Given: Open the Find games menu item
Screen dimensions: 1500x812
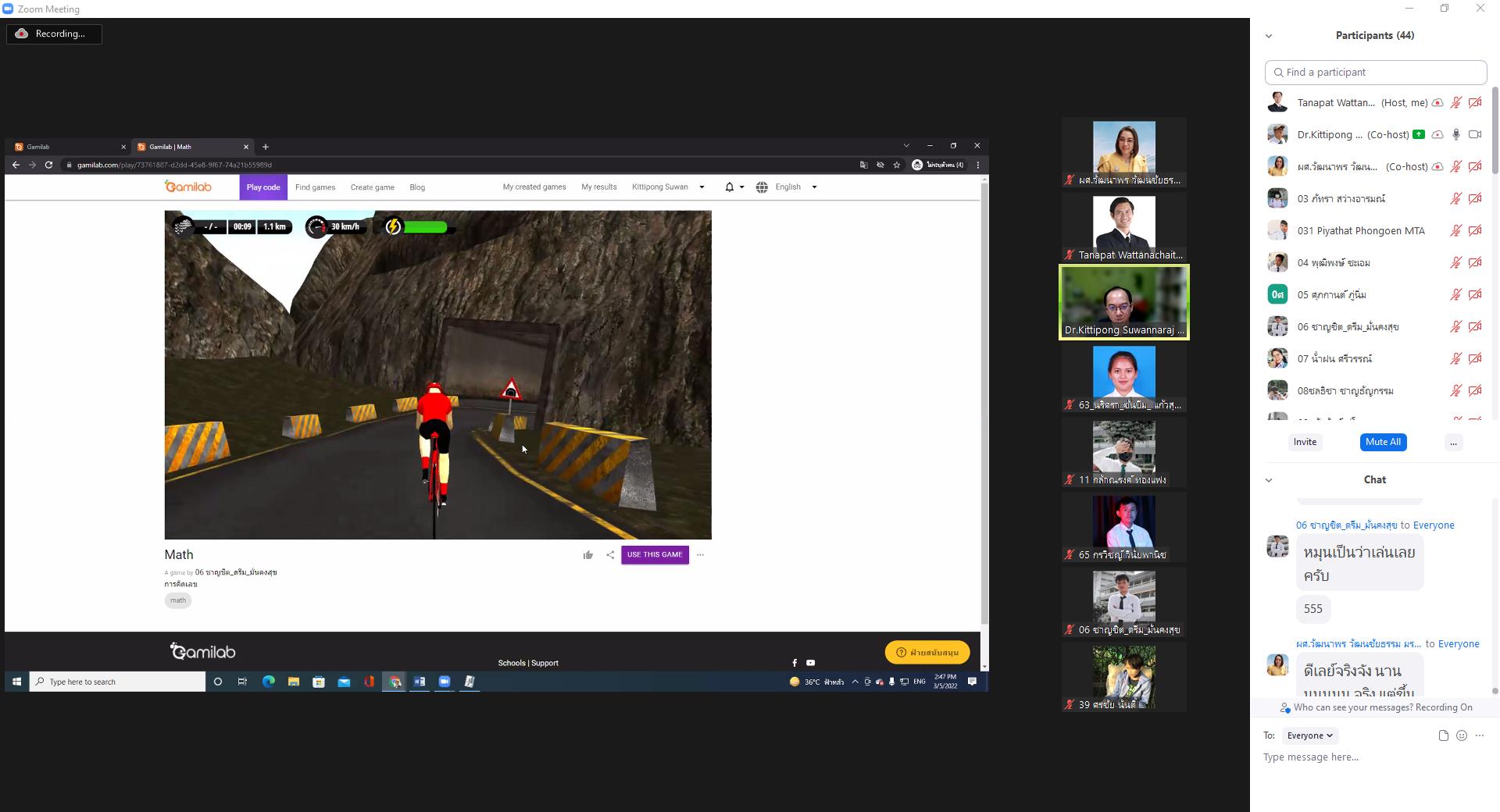Looking at the screenshot, I should pyautogui.click(x=315, y=187).
